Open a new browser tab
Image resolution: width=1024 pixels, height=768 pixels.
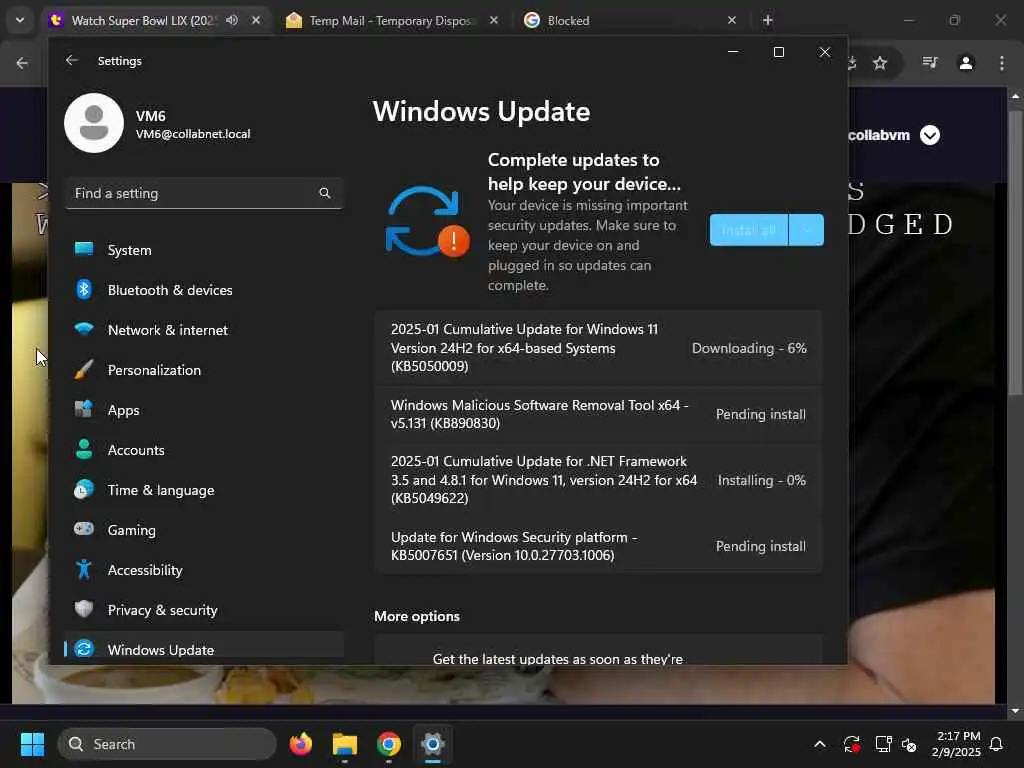point(768,20)
